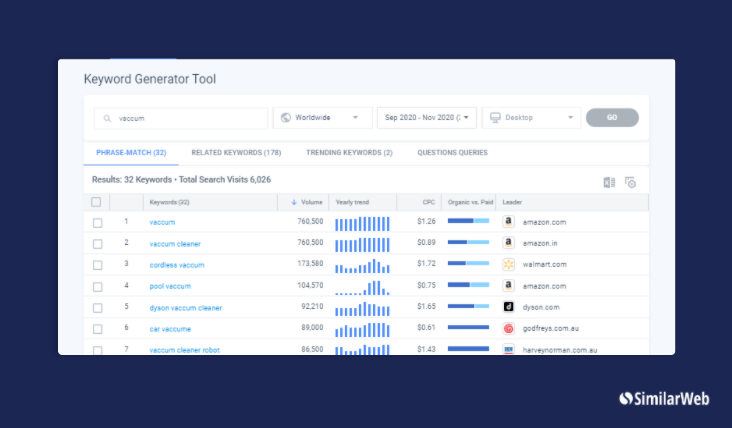The width and height of the screenshot is (732, 428).
Task: Check the box for dyson vaccum cleaner
Action: (x=98, y=308)
